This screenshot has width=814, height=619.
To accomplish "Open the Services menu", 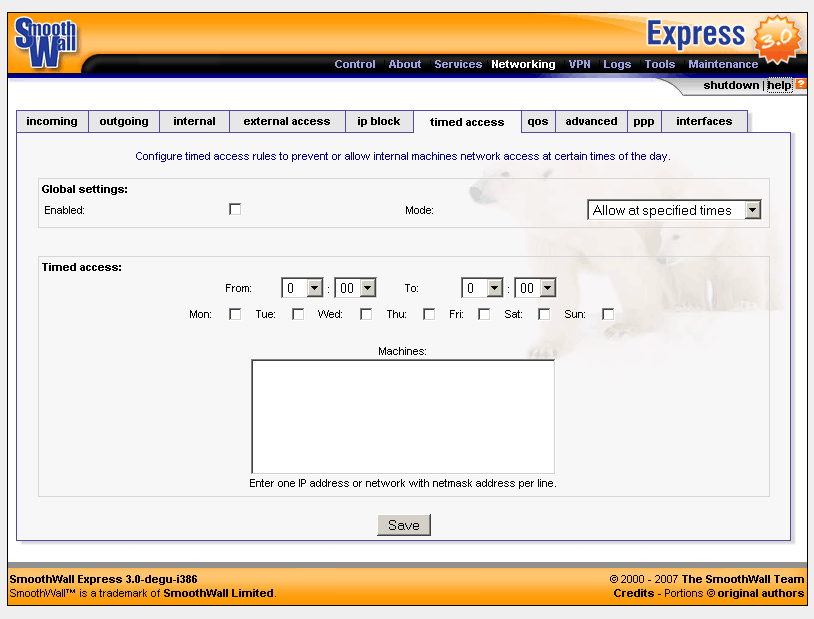I will pos(458,64).
